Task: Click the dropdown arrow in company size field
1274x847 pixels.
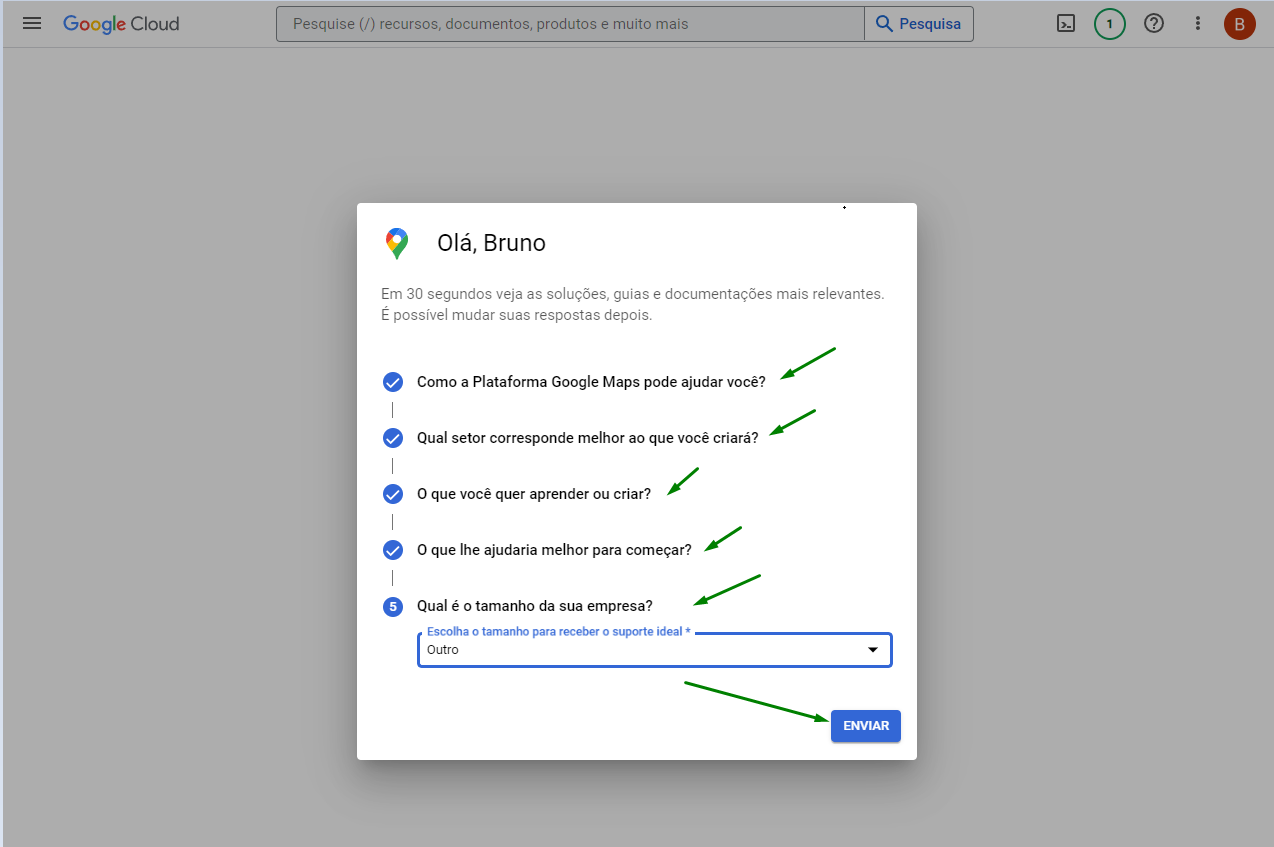Action: 873,650
